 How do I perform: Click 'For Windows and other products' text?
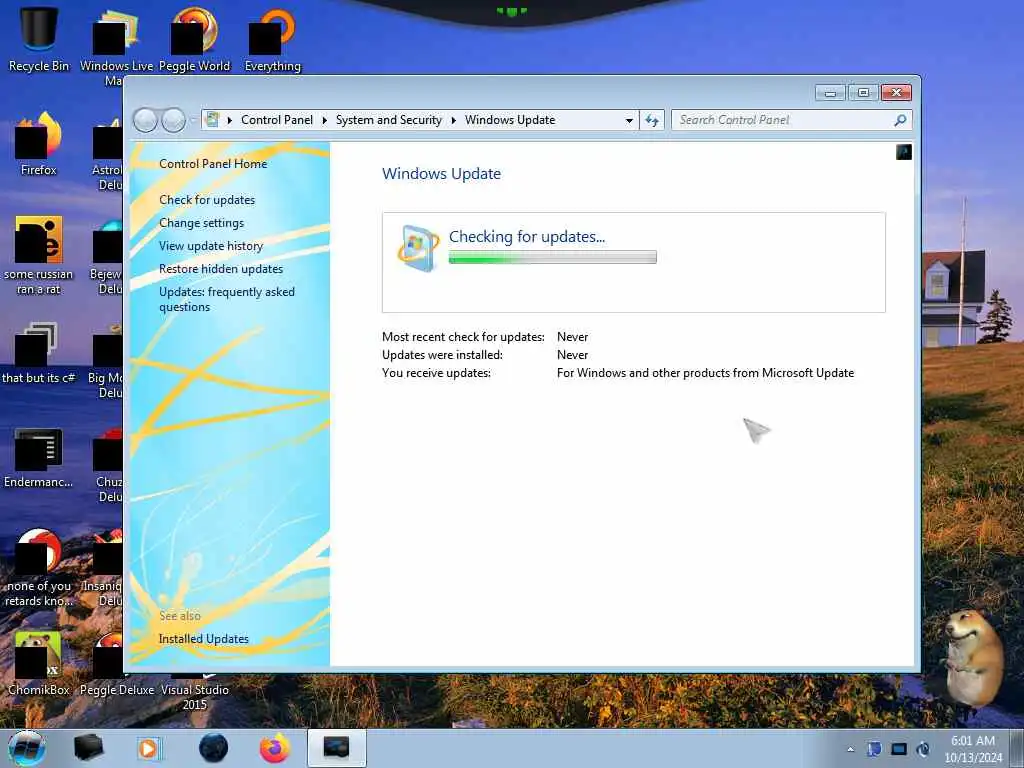pyautogui.click(x=705, y=373)
